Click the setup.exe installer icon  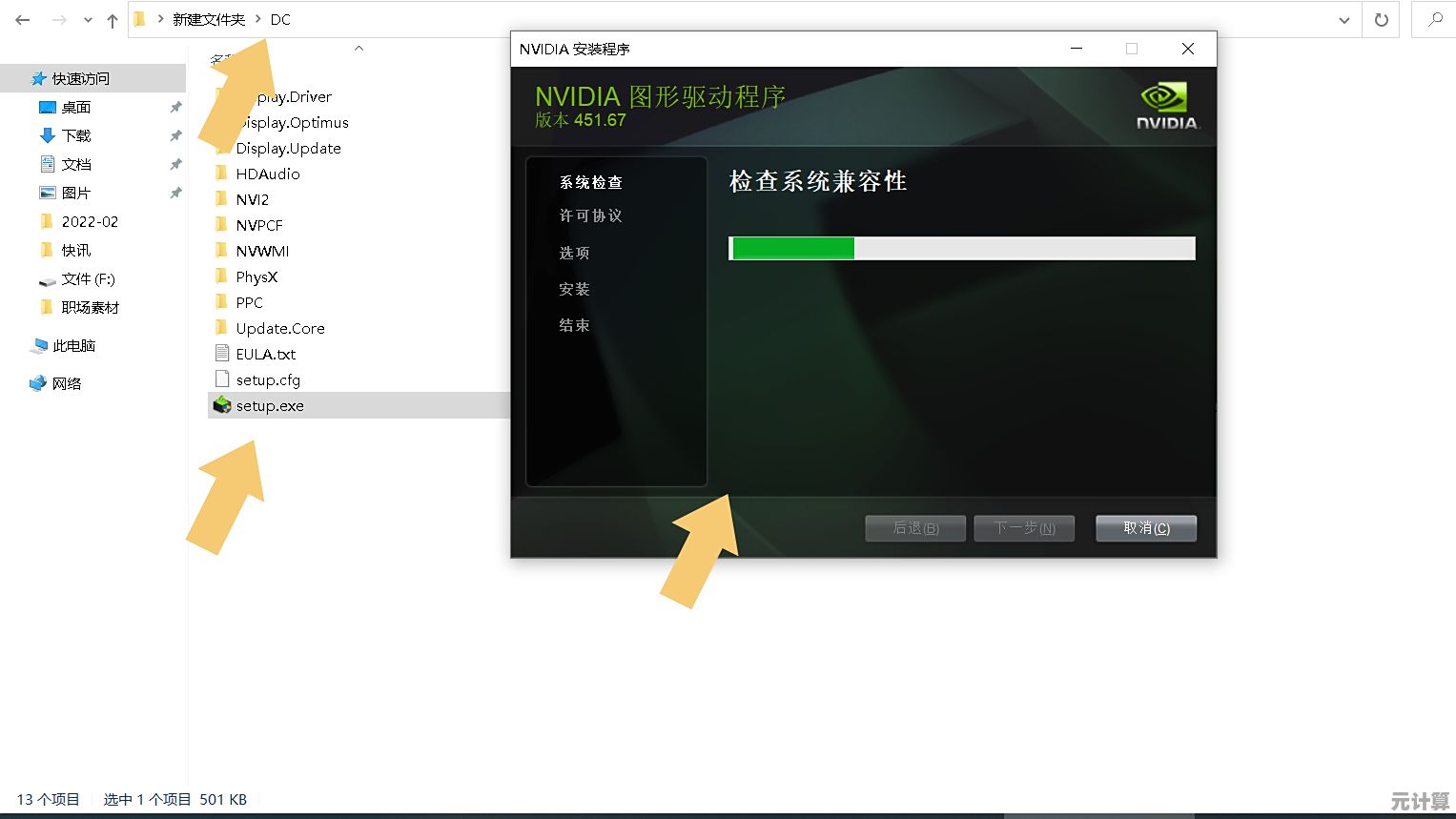[222, 405]
